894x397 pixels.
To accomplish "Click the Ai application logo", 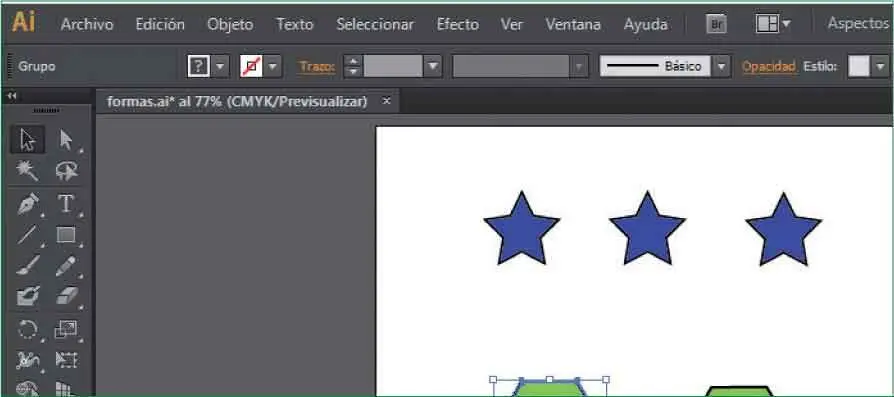I will pos(23,23).
